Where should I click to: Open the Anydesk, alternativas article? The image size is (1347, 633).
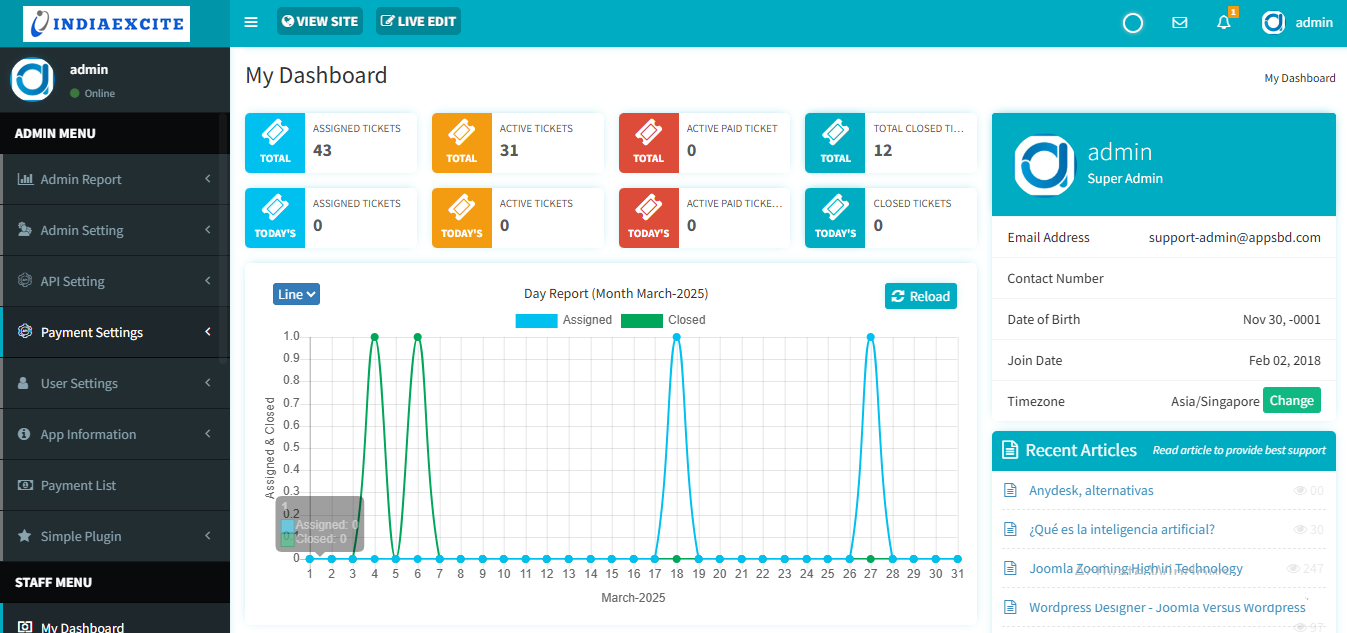click(1091, 490)
